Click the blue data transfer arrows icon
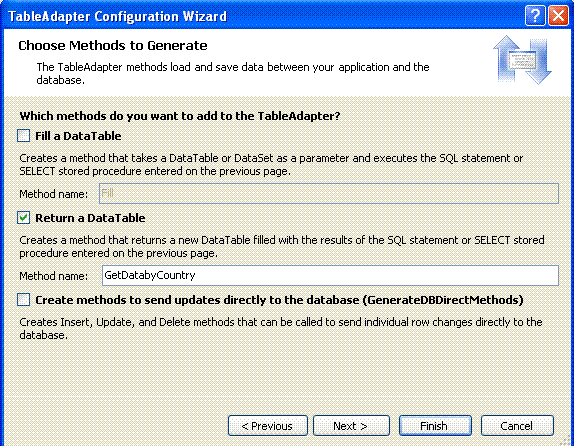This screenshot has height=446, width=574. coord(522,60)
